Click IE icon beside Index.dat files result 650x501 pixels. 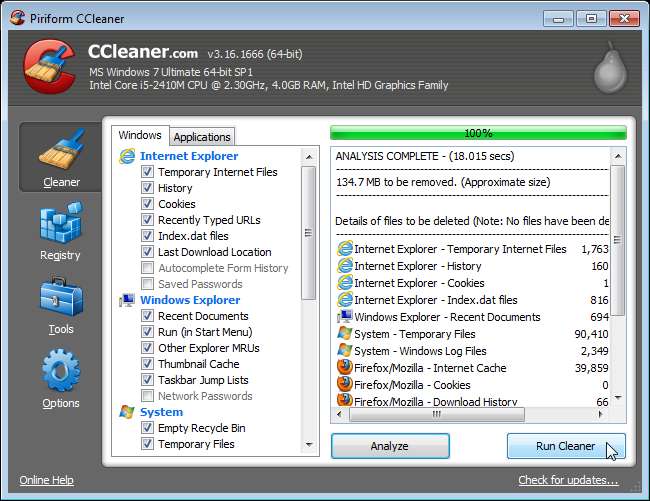345,300
